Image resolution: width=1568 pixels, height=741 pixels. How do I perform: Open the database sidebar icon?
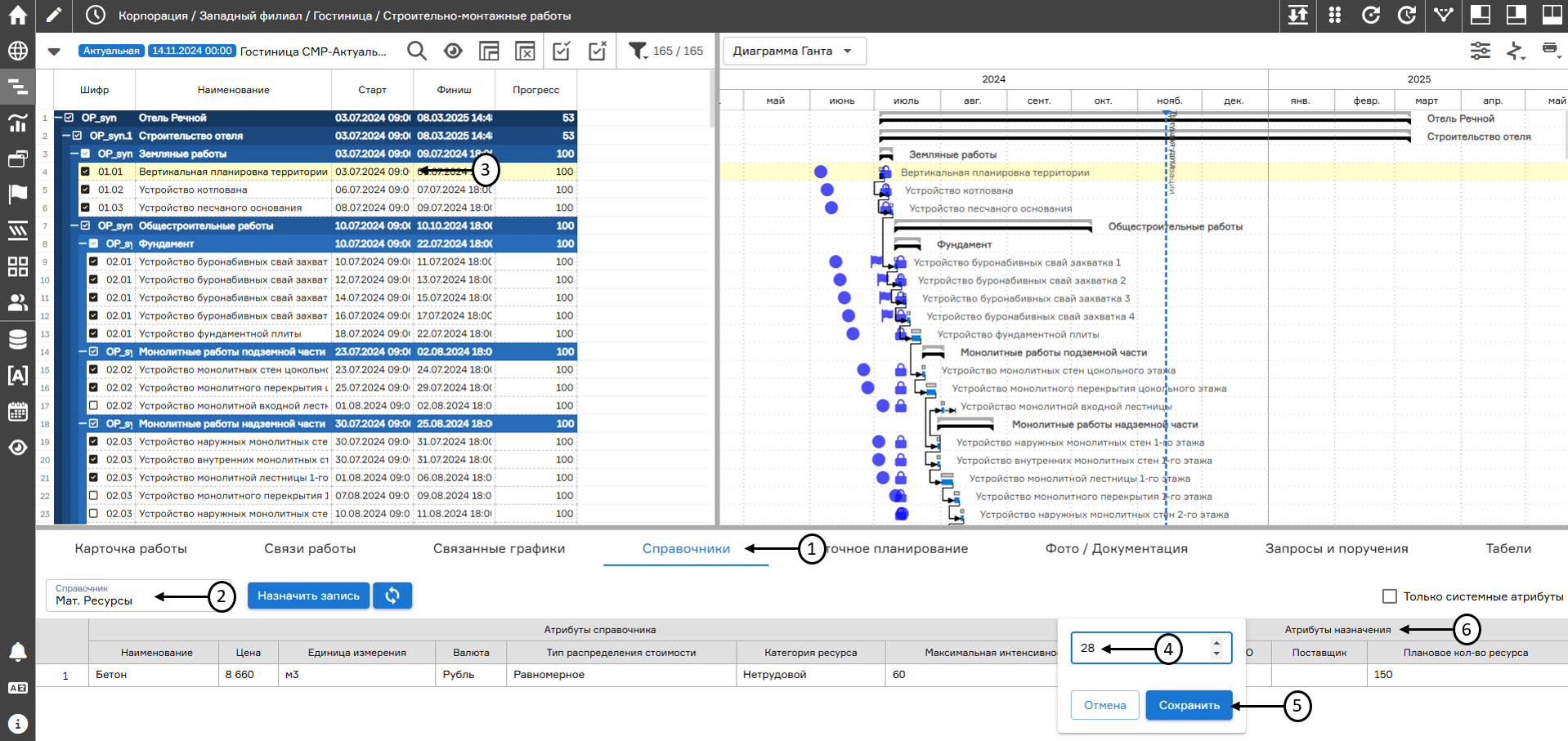click(x=17, y=338)
